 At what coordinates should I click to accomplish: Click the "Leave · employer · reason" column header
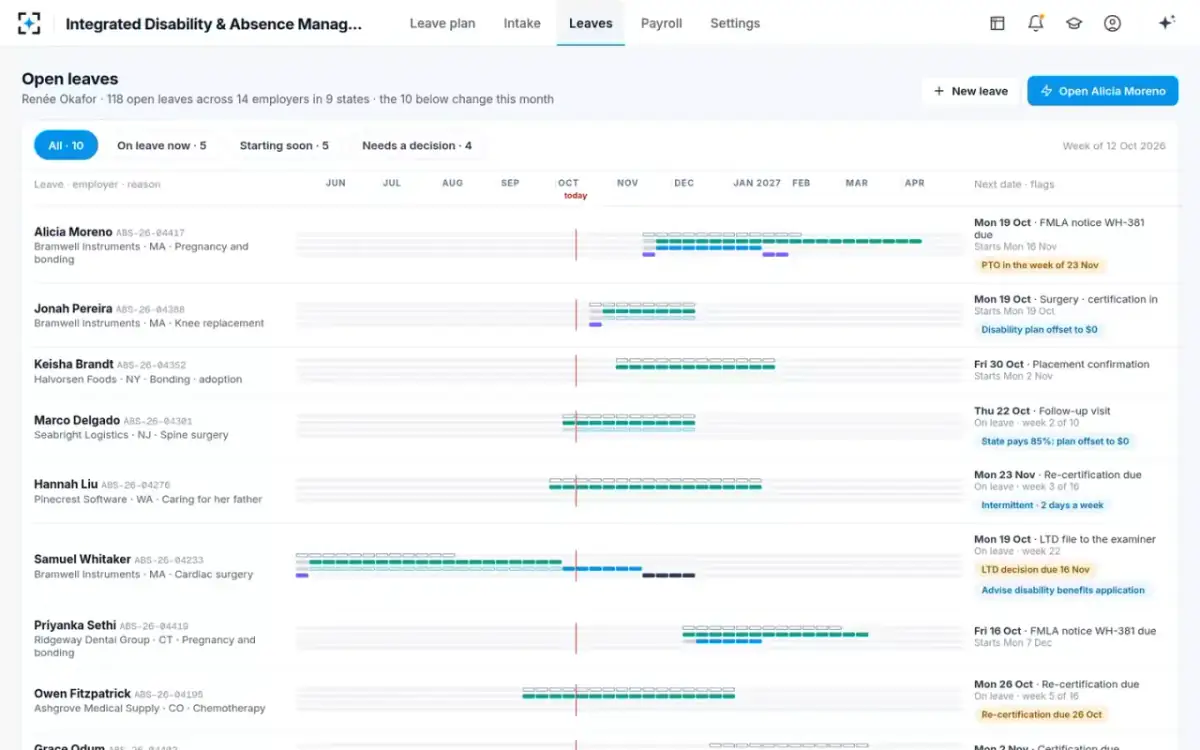[x=97, y=184]
